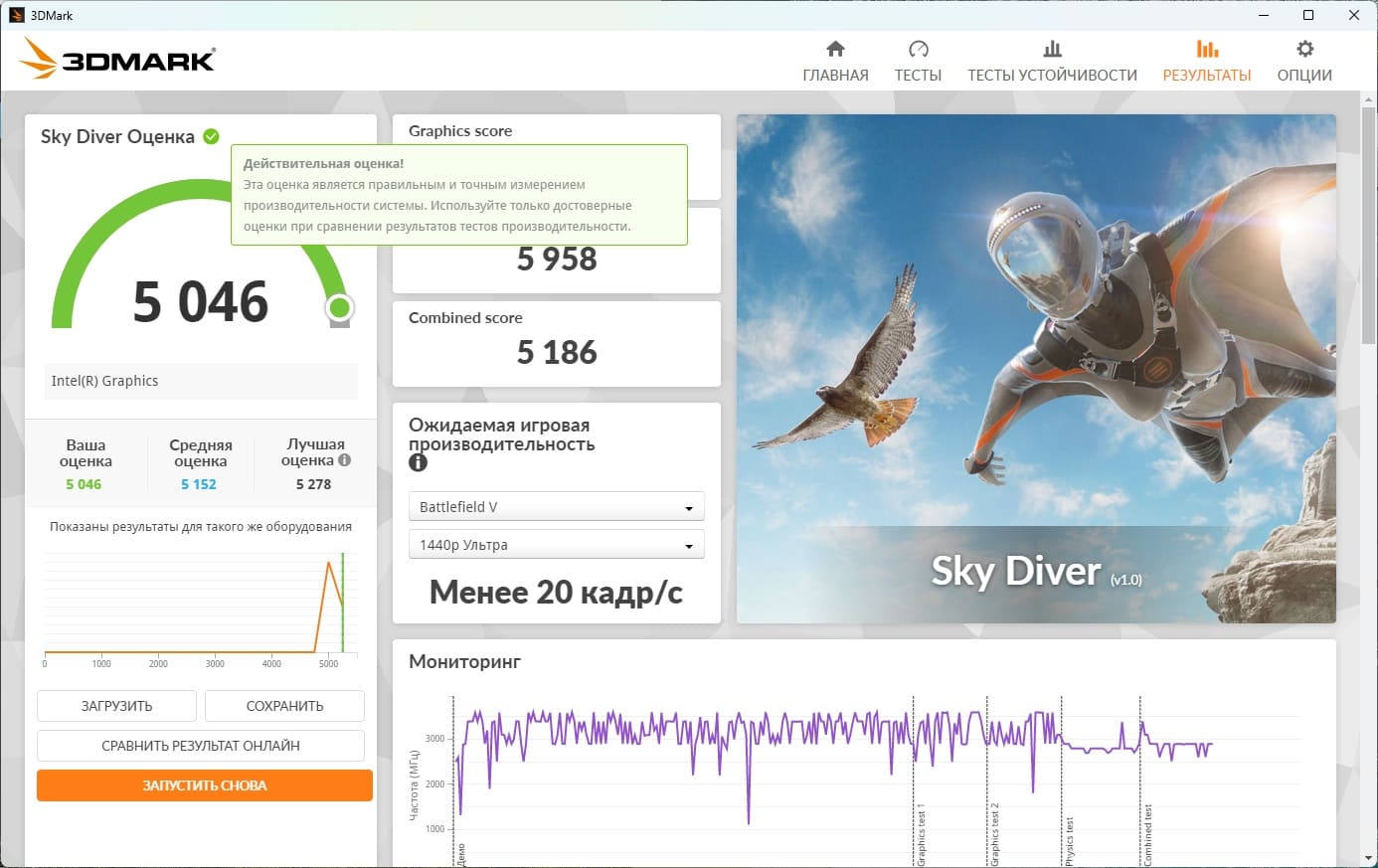Click the Демо marker line in chart
This screenshot has width=1378, height=868.
tap(454, 781)
